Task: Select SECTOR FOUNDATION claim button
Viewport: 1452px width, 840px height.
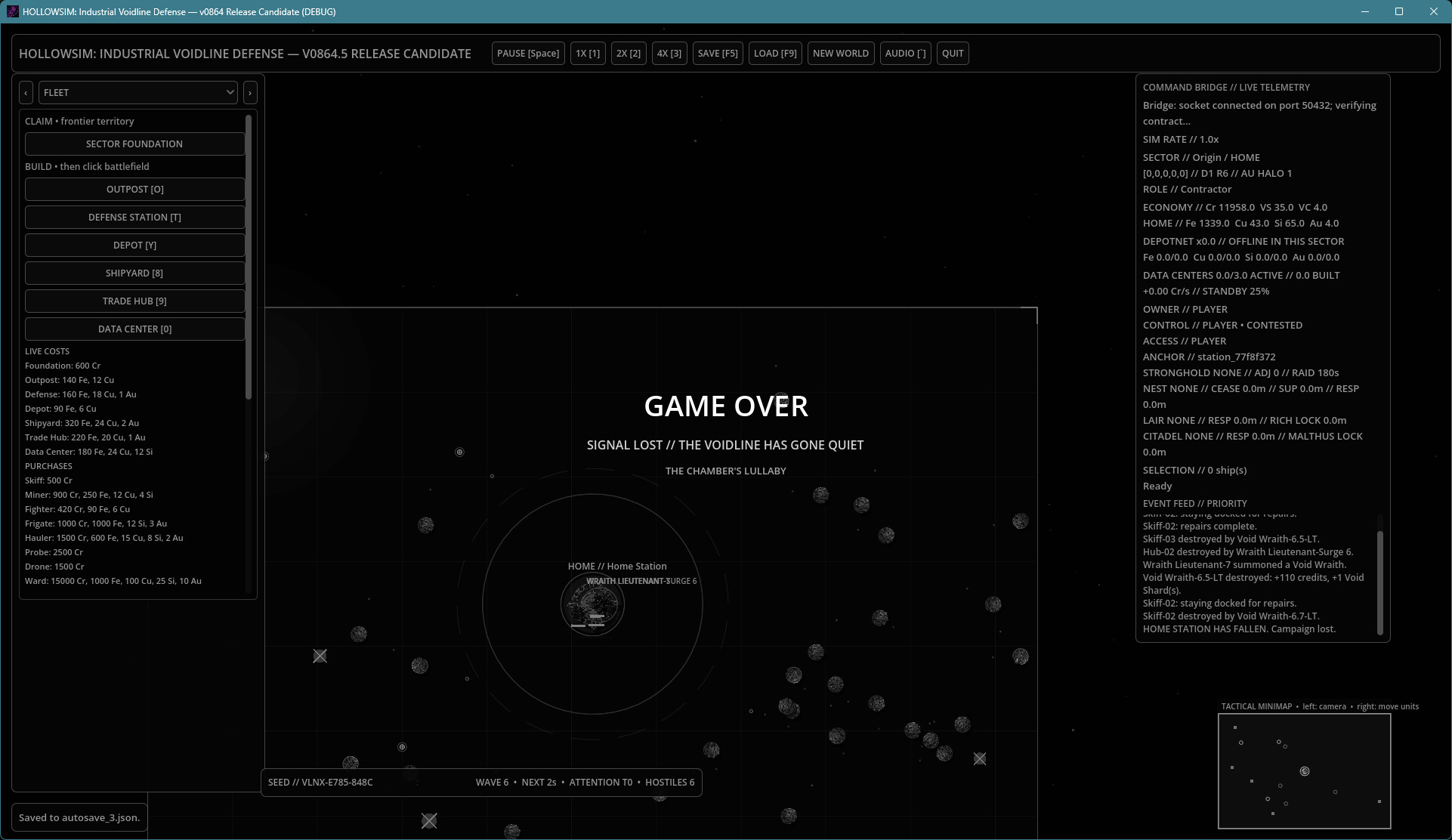Action: click(134, 144)
